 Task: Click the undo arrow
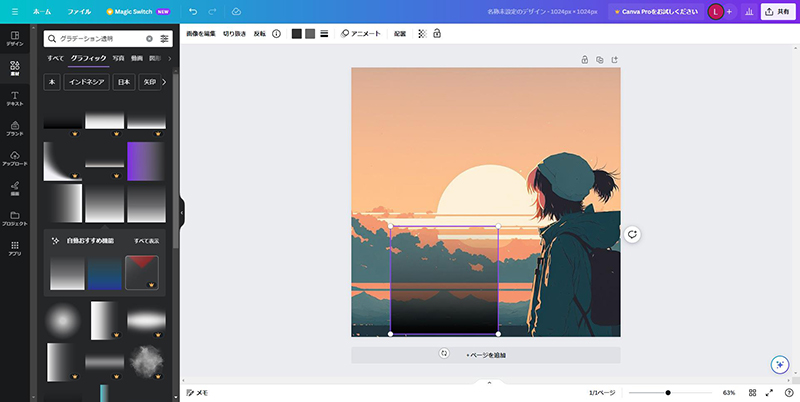point(193,11)
